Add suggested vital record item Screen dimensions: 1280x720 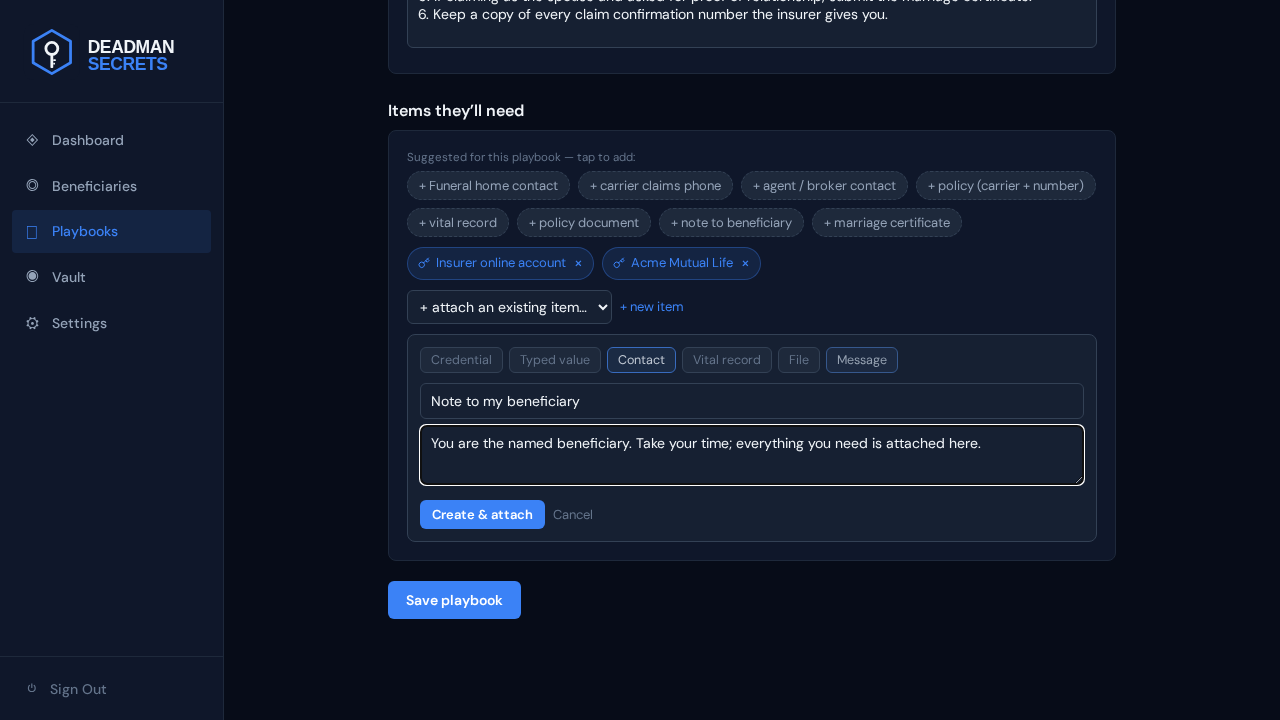click(x=458, y=222)
